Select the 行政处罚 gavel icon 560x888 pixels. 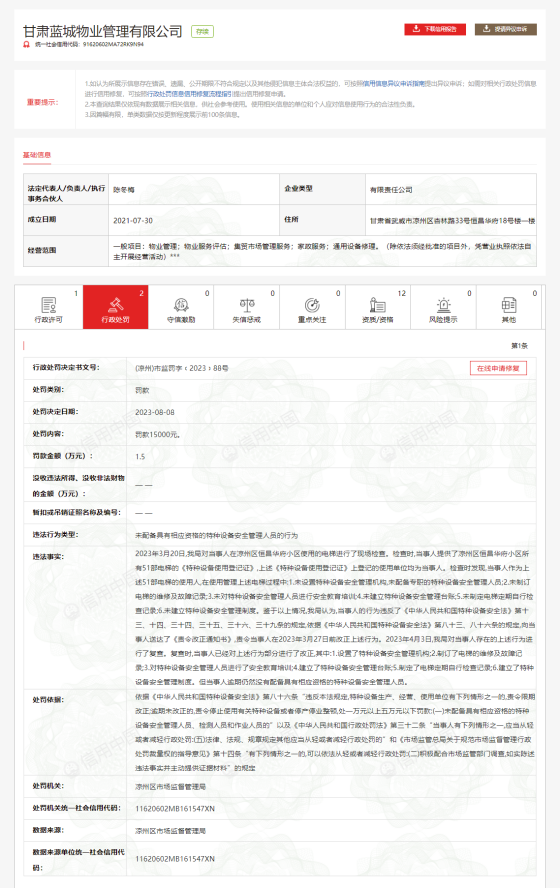[116, 305]
